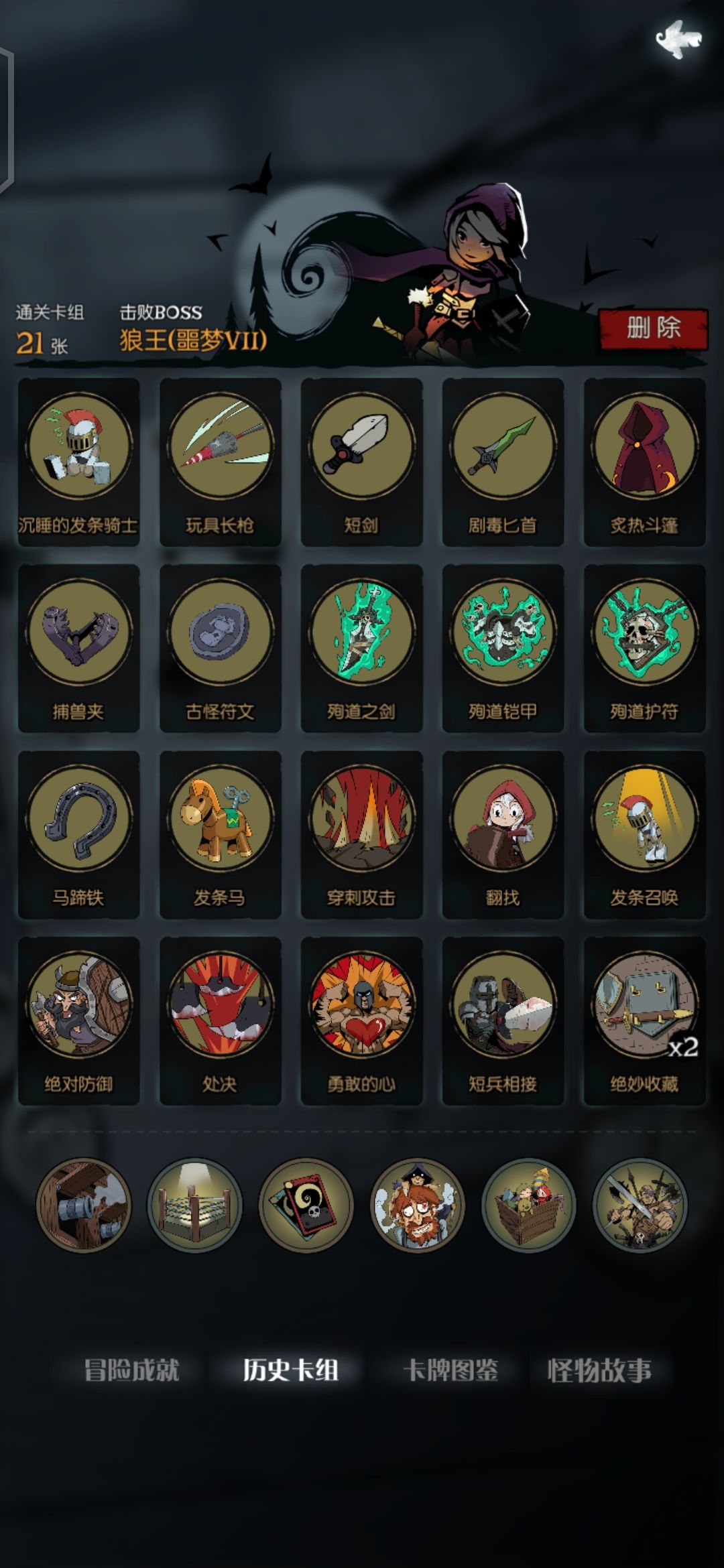
Task: Switch to the 冒险成就 tab
Action: [131, 1370]
